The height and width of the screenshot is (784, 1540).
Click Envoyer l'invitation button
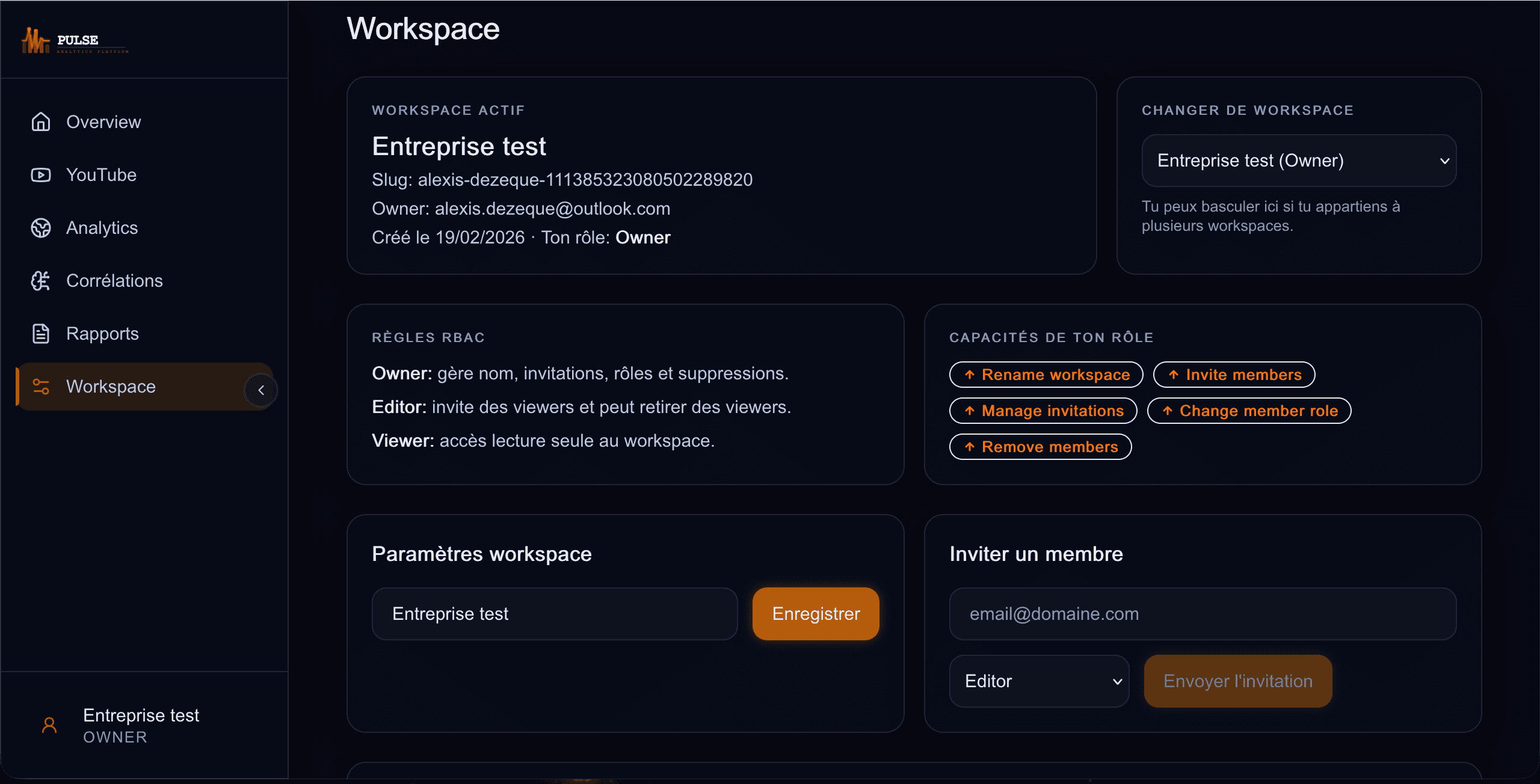point(1237,681)
